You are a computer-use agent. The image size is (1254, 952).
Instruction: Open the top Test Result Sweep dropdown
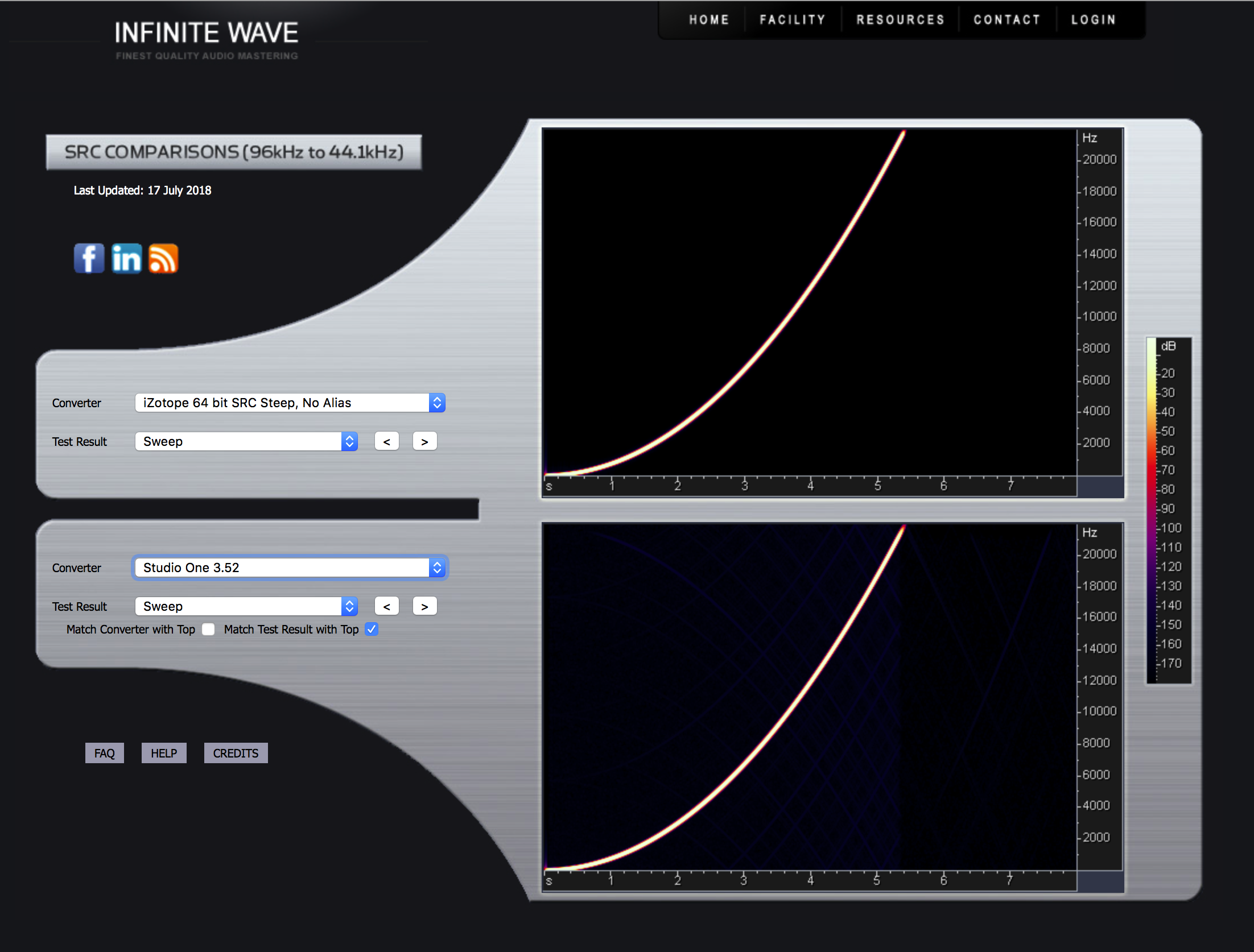coord(246,442)
